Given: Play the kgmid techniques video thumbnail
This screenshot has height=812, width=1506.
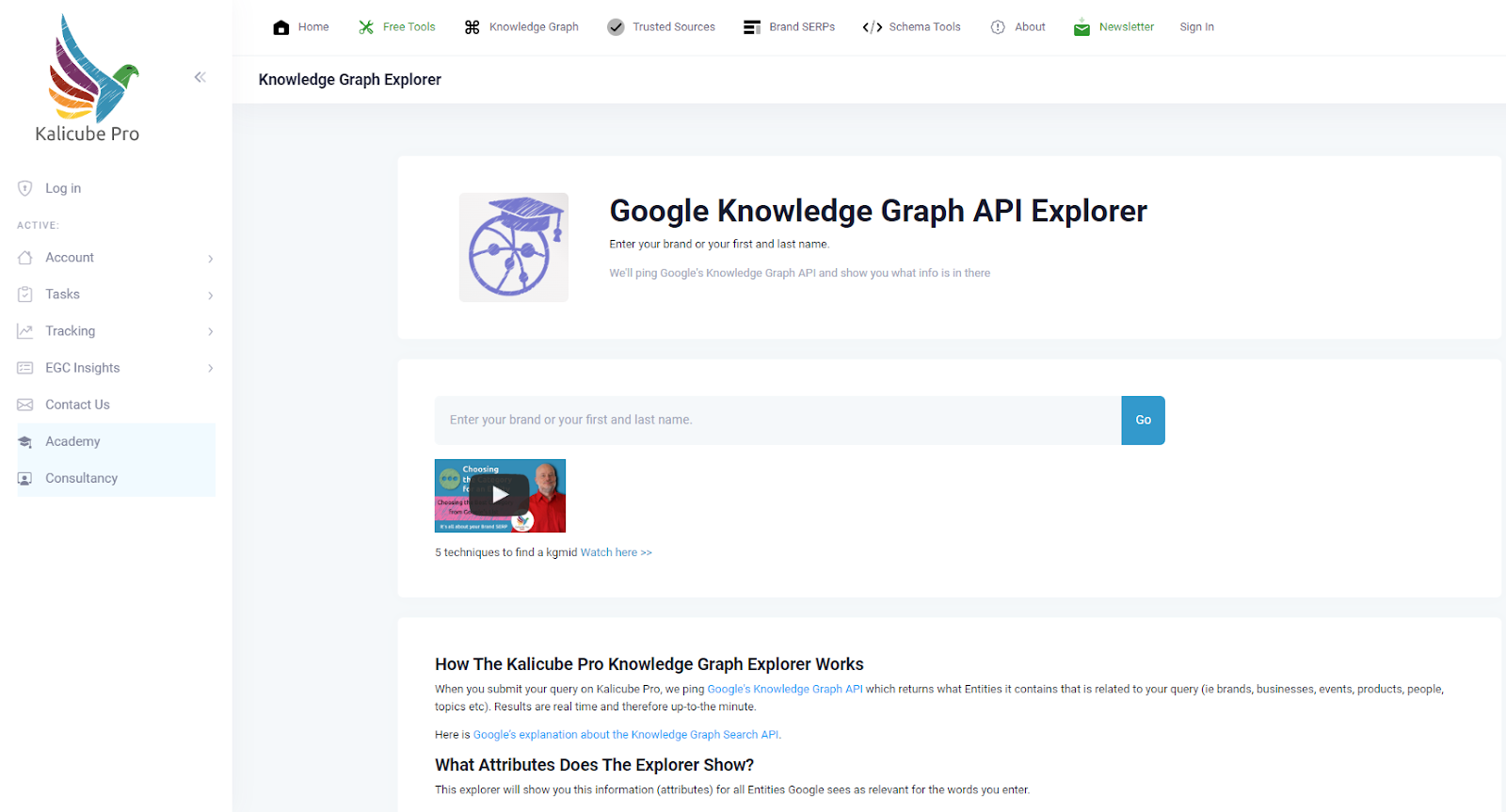Looking at the screenshot, I should [x=500, y=496].
